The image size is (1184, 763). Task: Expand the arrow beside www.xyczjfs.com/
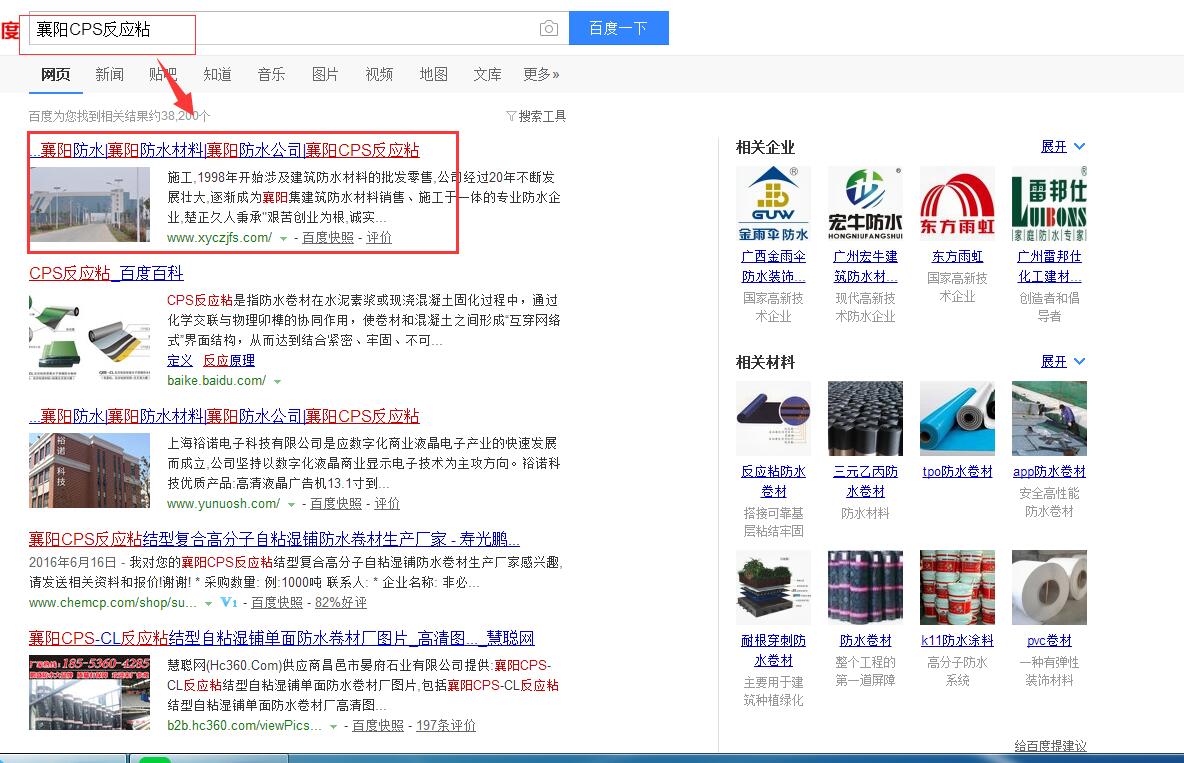point(283,239)
